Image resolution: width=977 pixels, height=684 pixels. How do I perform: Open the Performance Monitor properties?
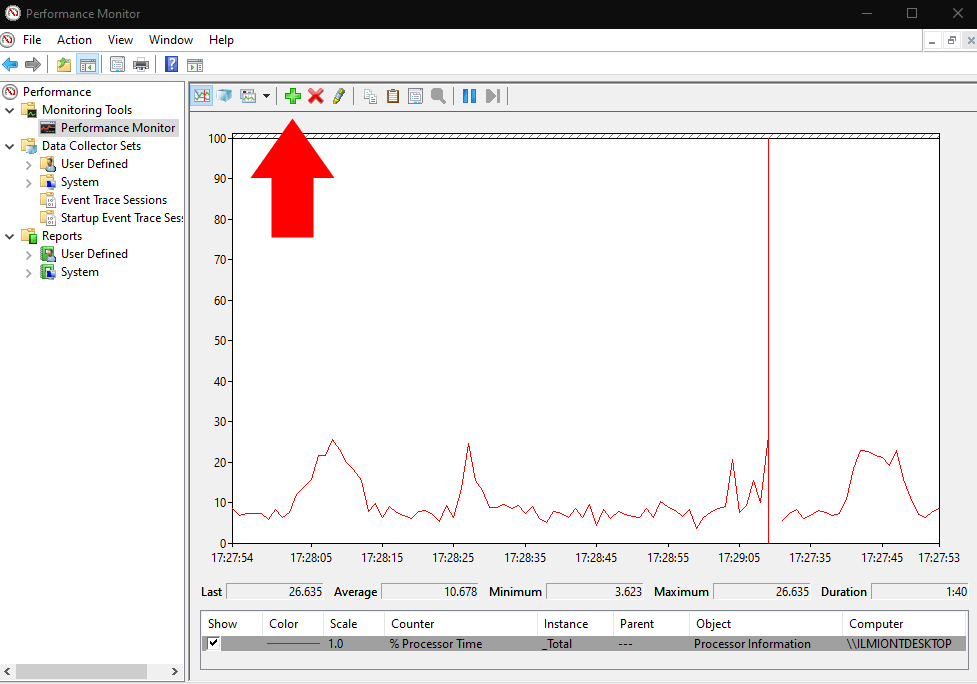tap(415, 95)
